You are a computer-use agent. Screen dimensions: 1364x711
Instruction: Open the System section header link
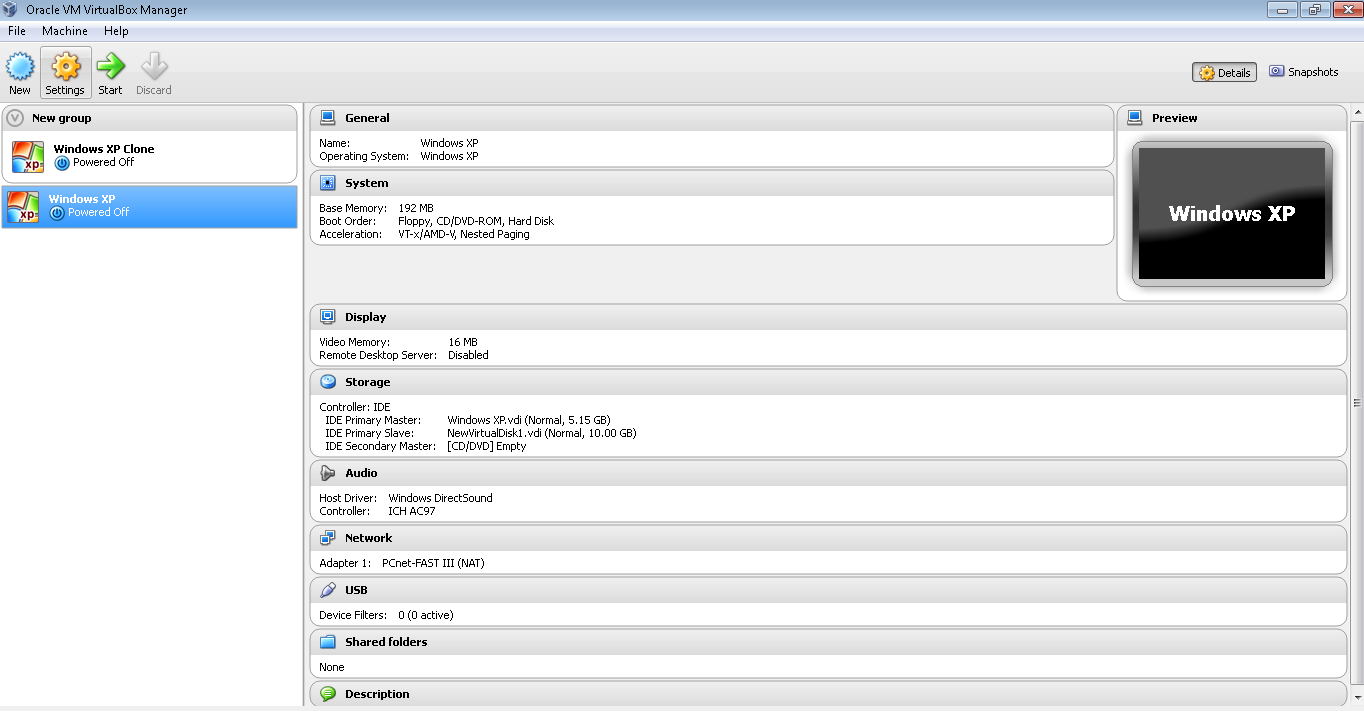366,183
